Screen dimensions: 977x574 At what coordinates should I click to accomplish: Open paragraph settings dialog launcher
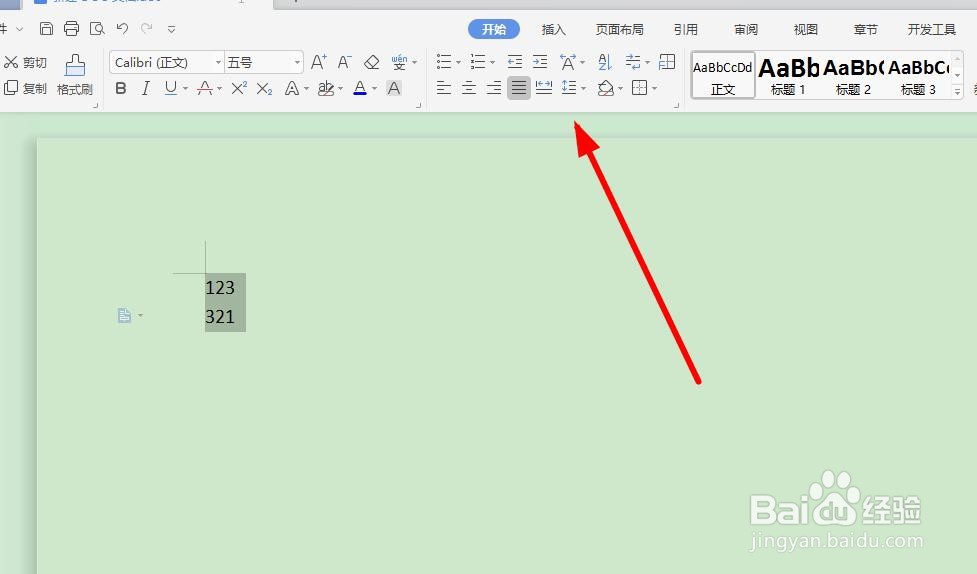click(x=677, y=106)
